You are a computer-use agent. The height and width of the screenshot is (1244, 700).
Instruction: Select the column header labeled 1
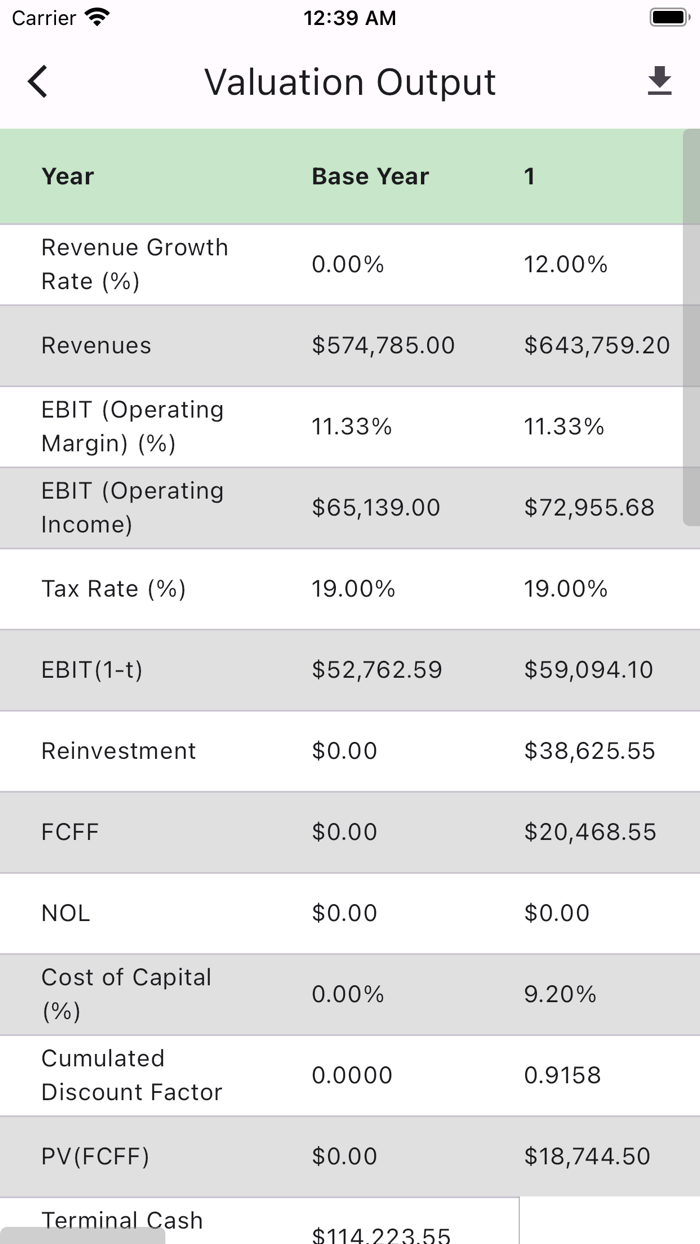point(530,176)
